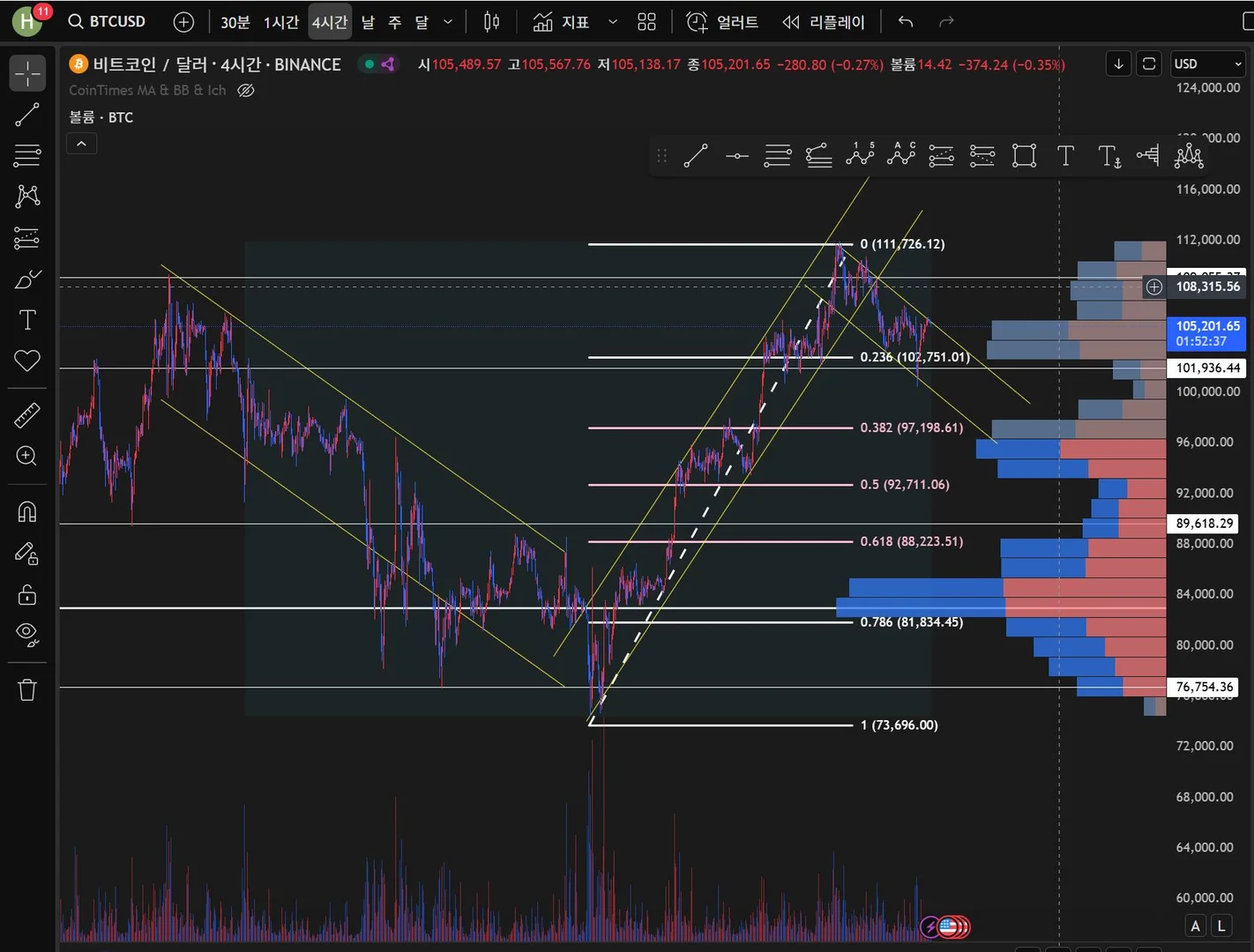Expand the timeframe dropdown arrow
The height and width of the screenshot is (952, 1254).
pos(448,22)
